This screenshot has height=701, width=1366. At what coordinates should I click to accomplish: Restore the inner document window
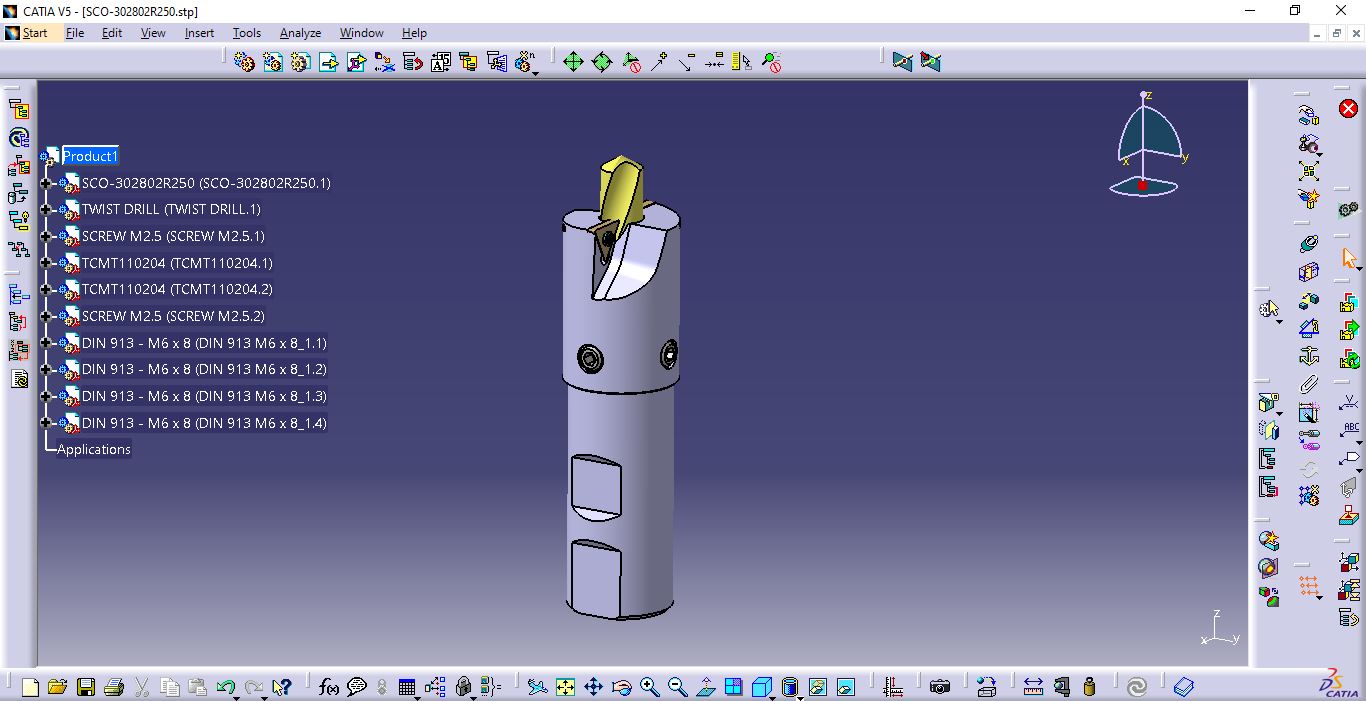[x=1337, y=33]
